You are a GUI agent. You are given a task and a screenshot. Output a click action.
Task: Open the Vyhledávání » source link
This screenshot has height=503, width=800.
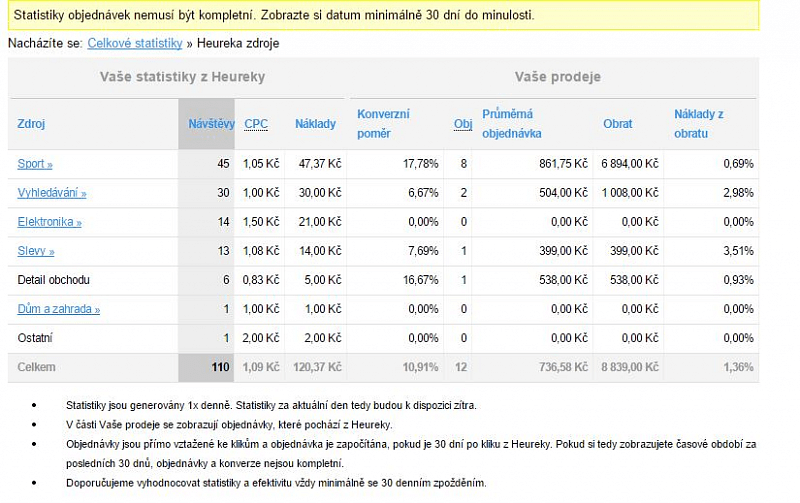52,193
